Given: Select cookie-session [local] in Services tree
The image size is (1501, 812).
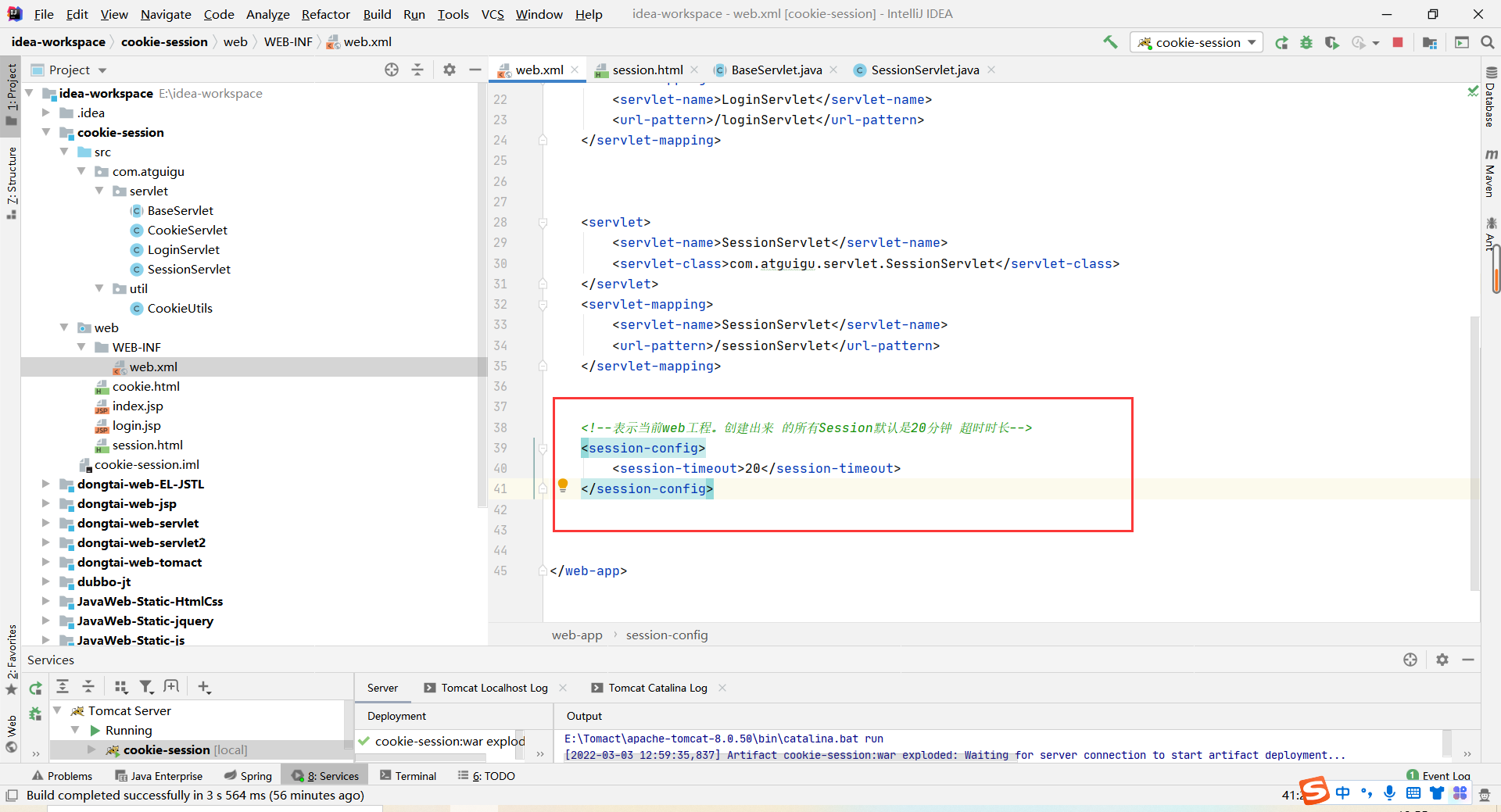Looking at the screenshot, I should [185, 749].
